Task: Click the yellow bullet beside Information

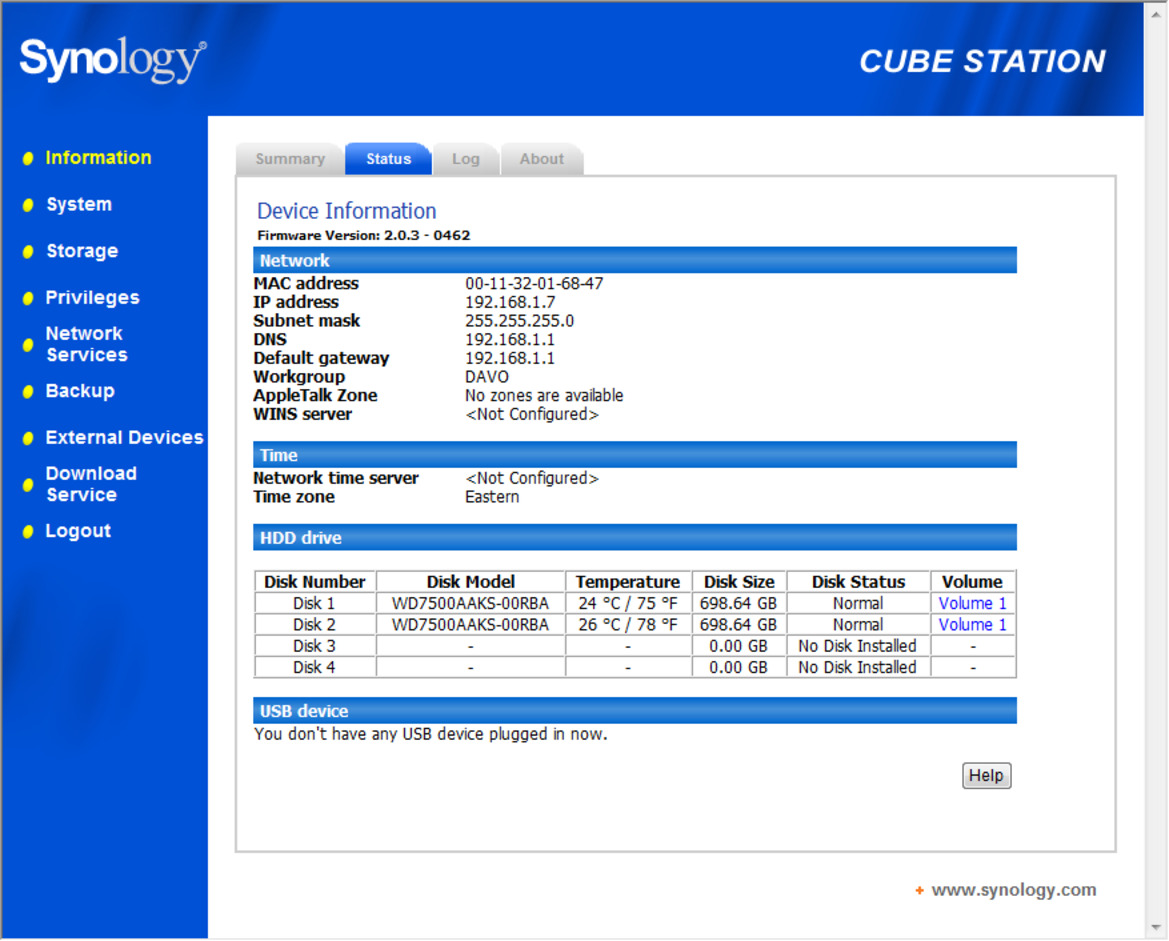Action: click(28, 159)
